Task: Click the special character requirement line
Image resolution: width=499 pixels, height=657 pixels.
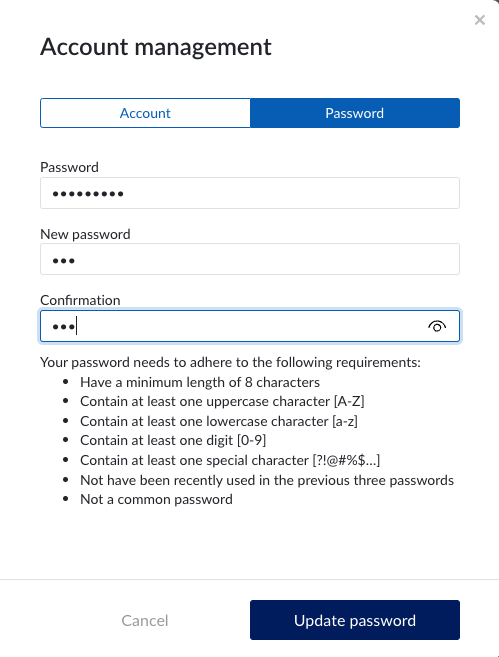Action: pyautogui.click(x=230, y=460)
